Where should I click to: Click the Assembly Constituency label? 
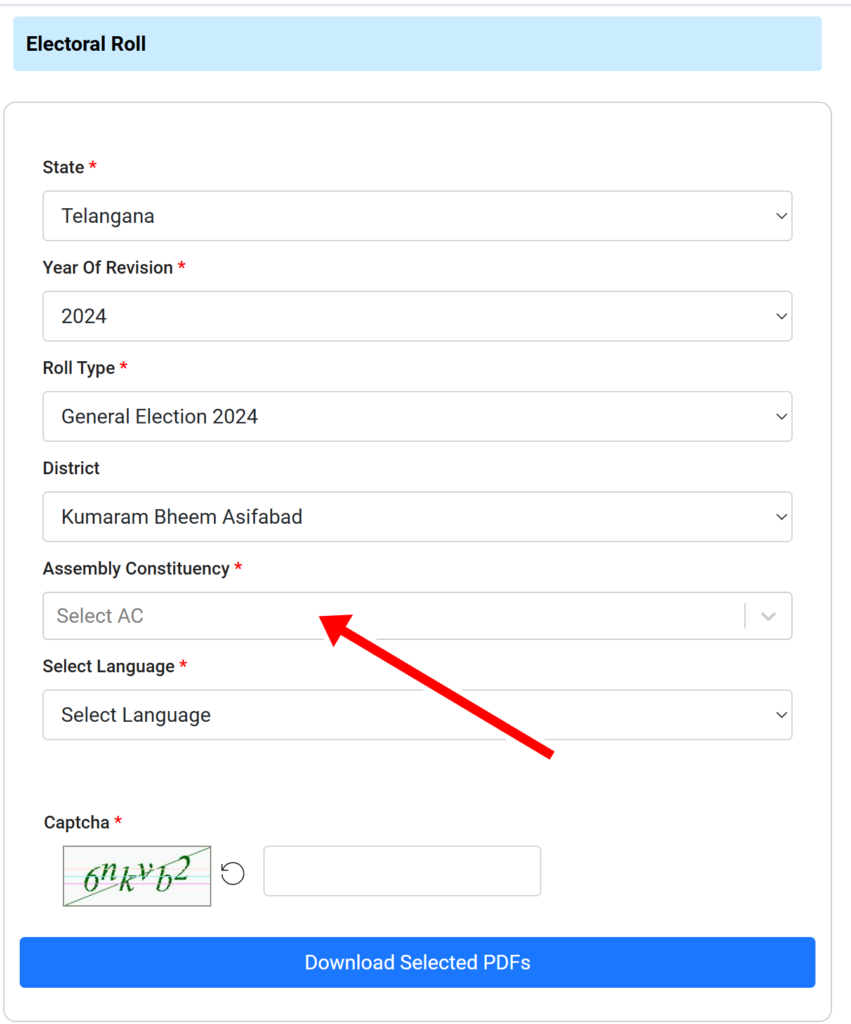136,569
